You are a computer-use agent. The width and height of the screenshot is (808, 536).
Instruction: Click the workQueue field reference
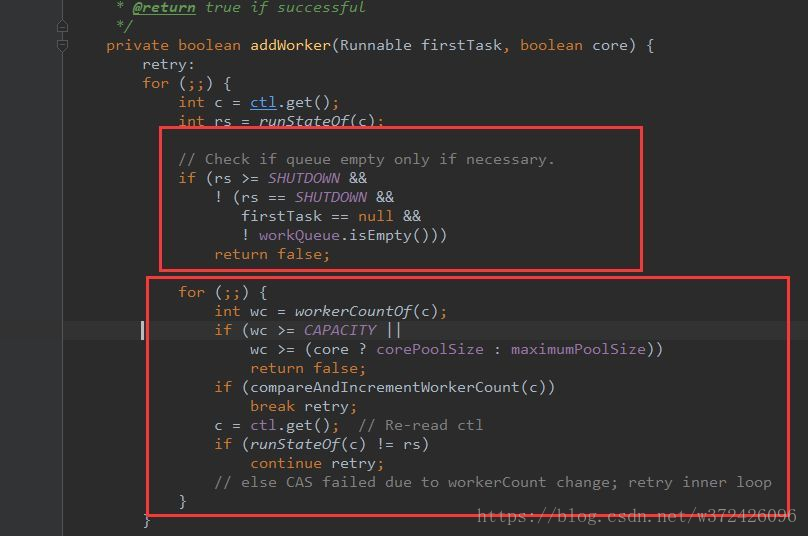coord(299,236)
